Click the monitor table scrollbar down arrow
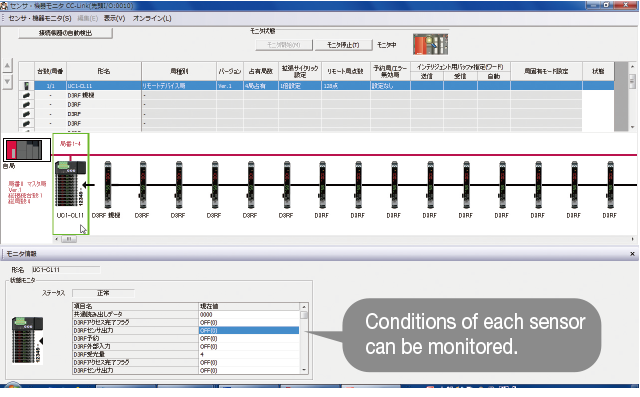 304,370
